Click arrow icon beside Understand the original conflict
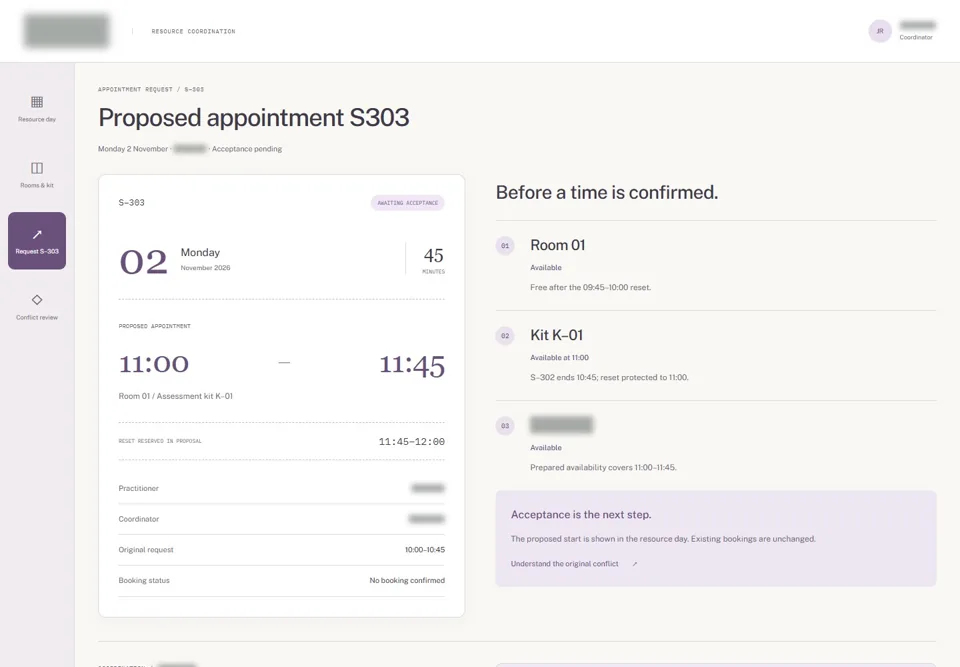Screen dimensions: 960x667 (635, 564)
